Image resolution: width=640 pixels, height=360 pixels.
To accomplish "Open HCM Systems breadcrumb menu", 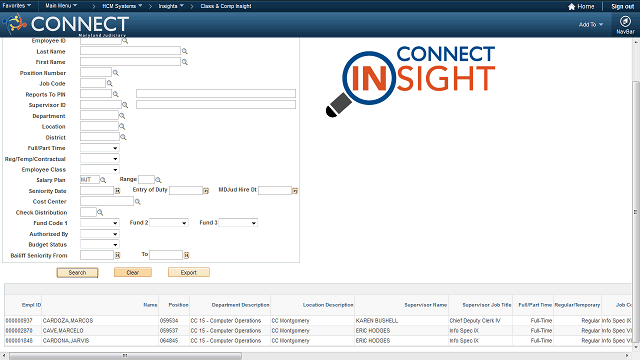I will click(x=122, y=6).
